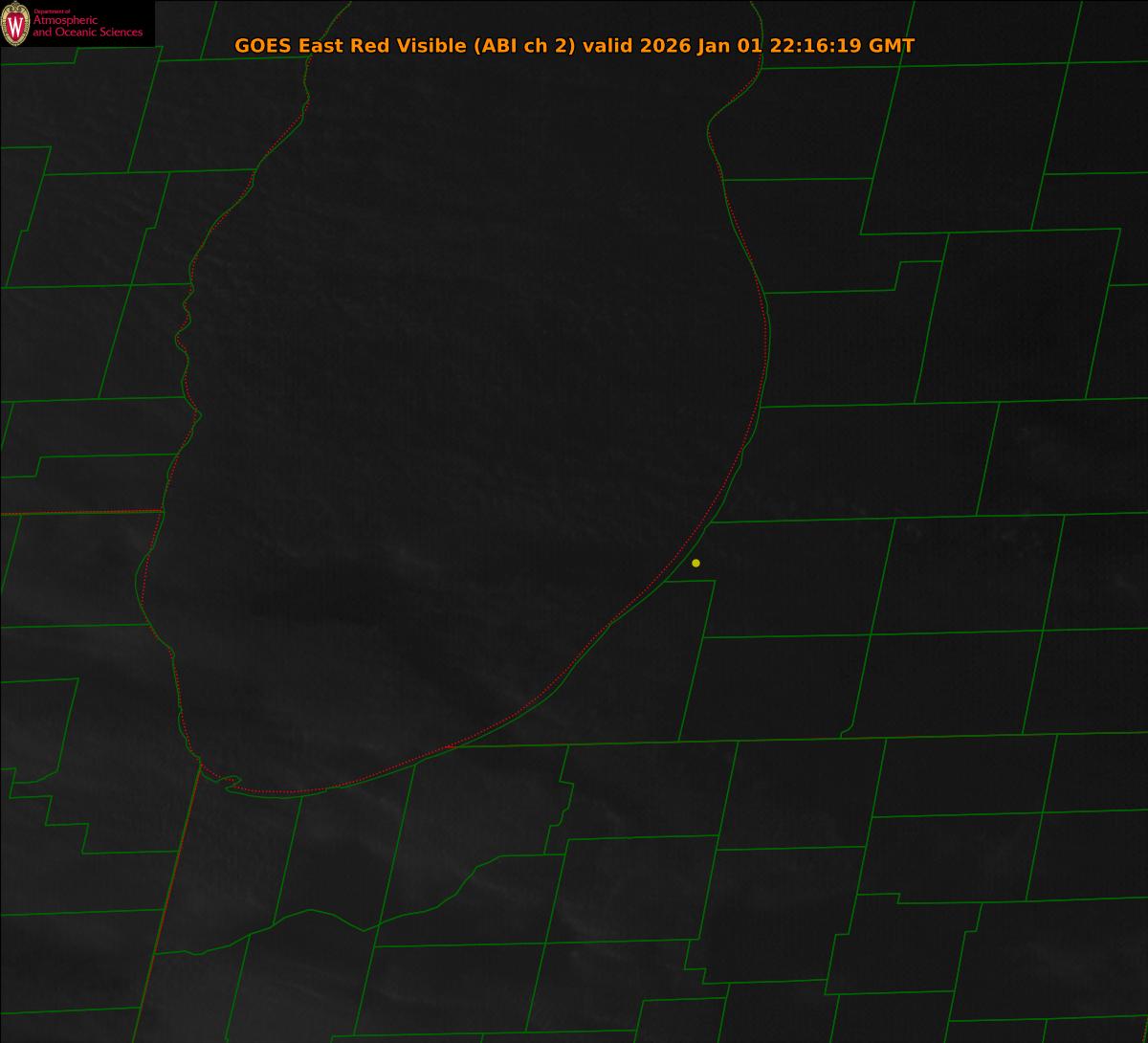
Task: Click the 'GMT' timezone label
Action: coord(891,46)
